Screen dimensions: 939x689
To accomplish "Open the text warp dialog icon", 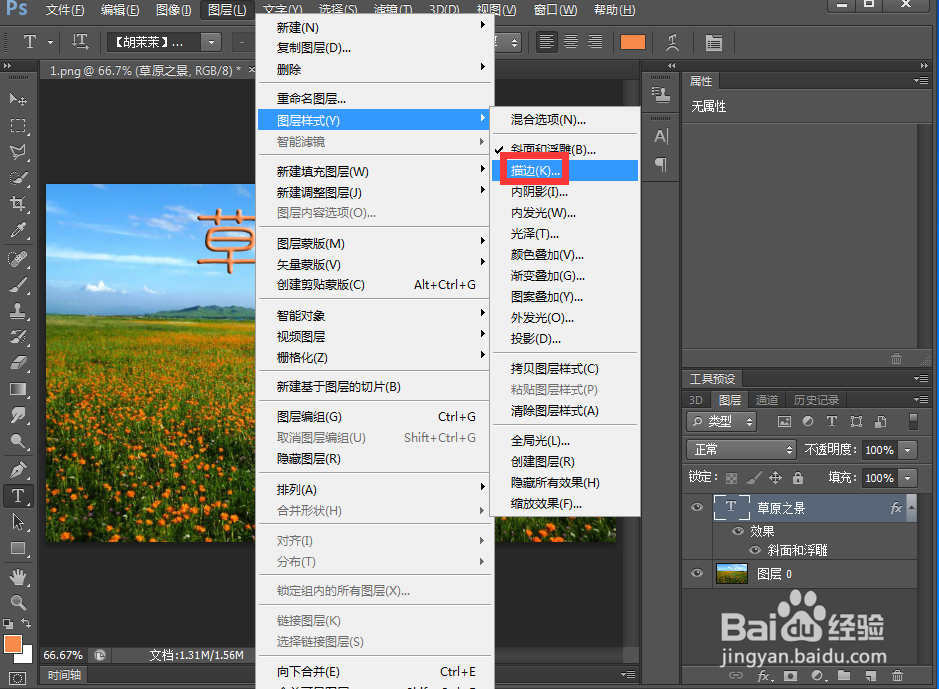I will point(671,42).
